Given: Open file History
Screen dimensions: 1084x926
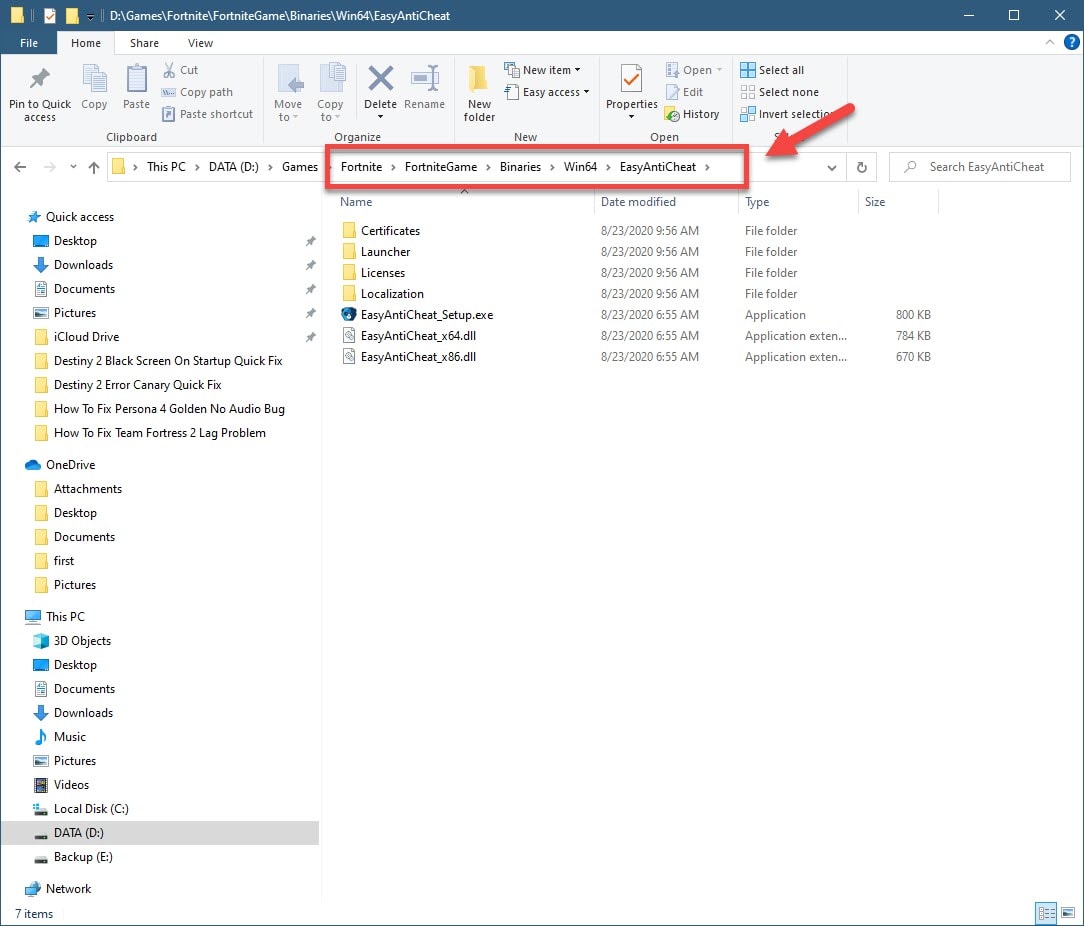Looking at the screenshot, I should 692,114.
